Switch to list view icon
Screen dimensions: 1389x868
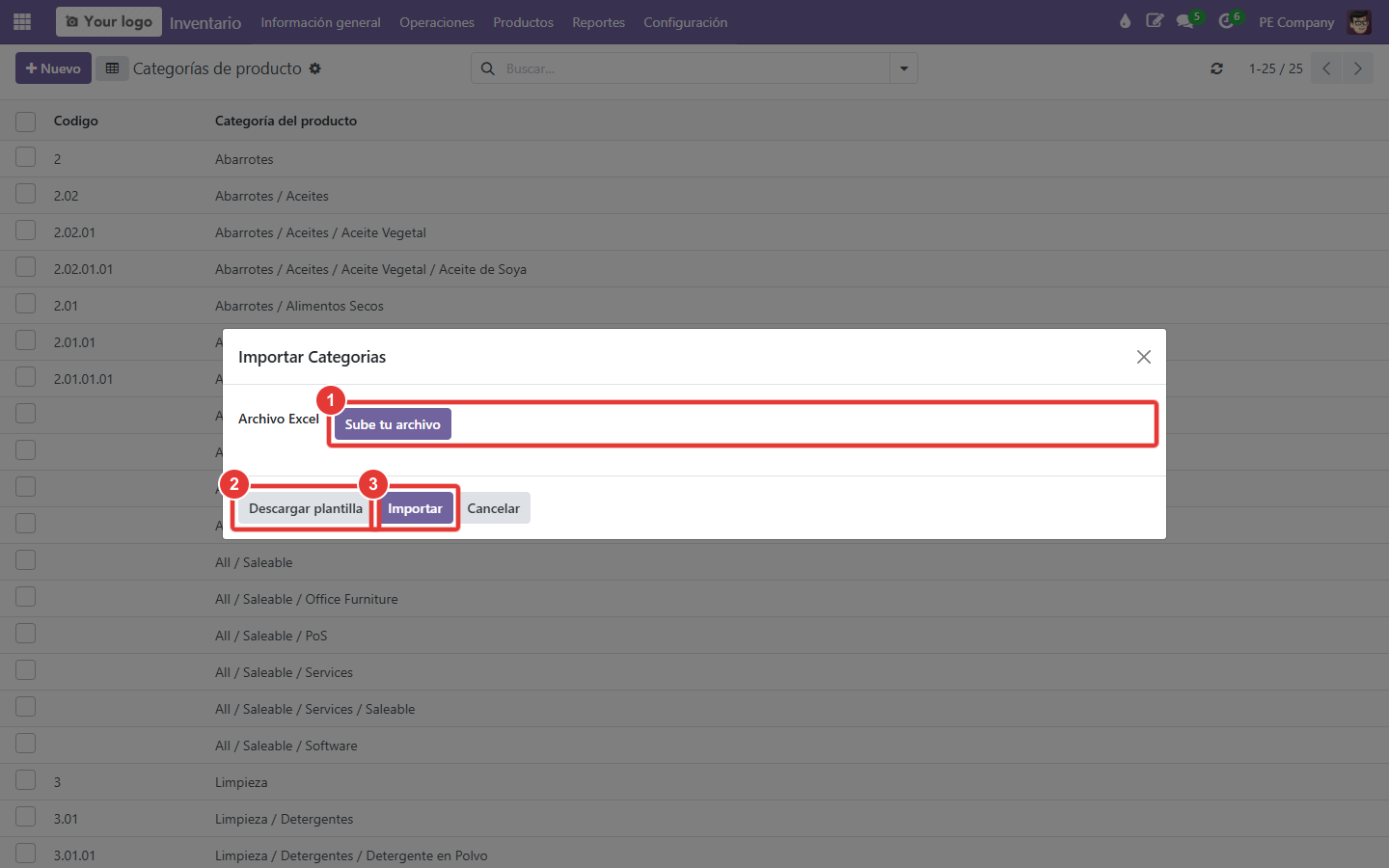click(x=112, y=68)
